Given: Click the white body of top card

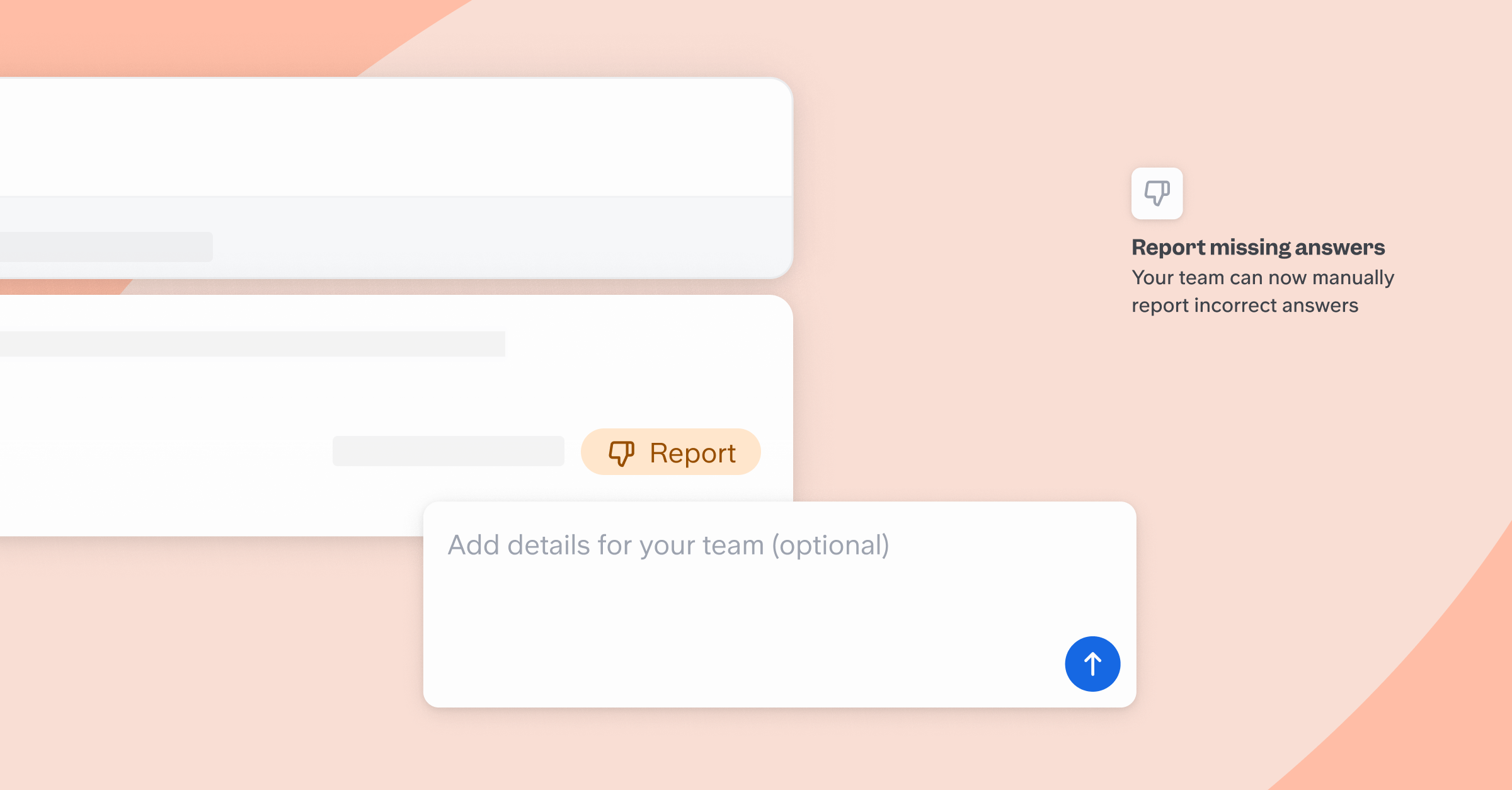Looking at the screenshot, I should pyautogui.click(x=396, y=137).
